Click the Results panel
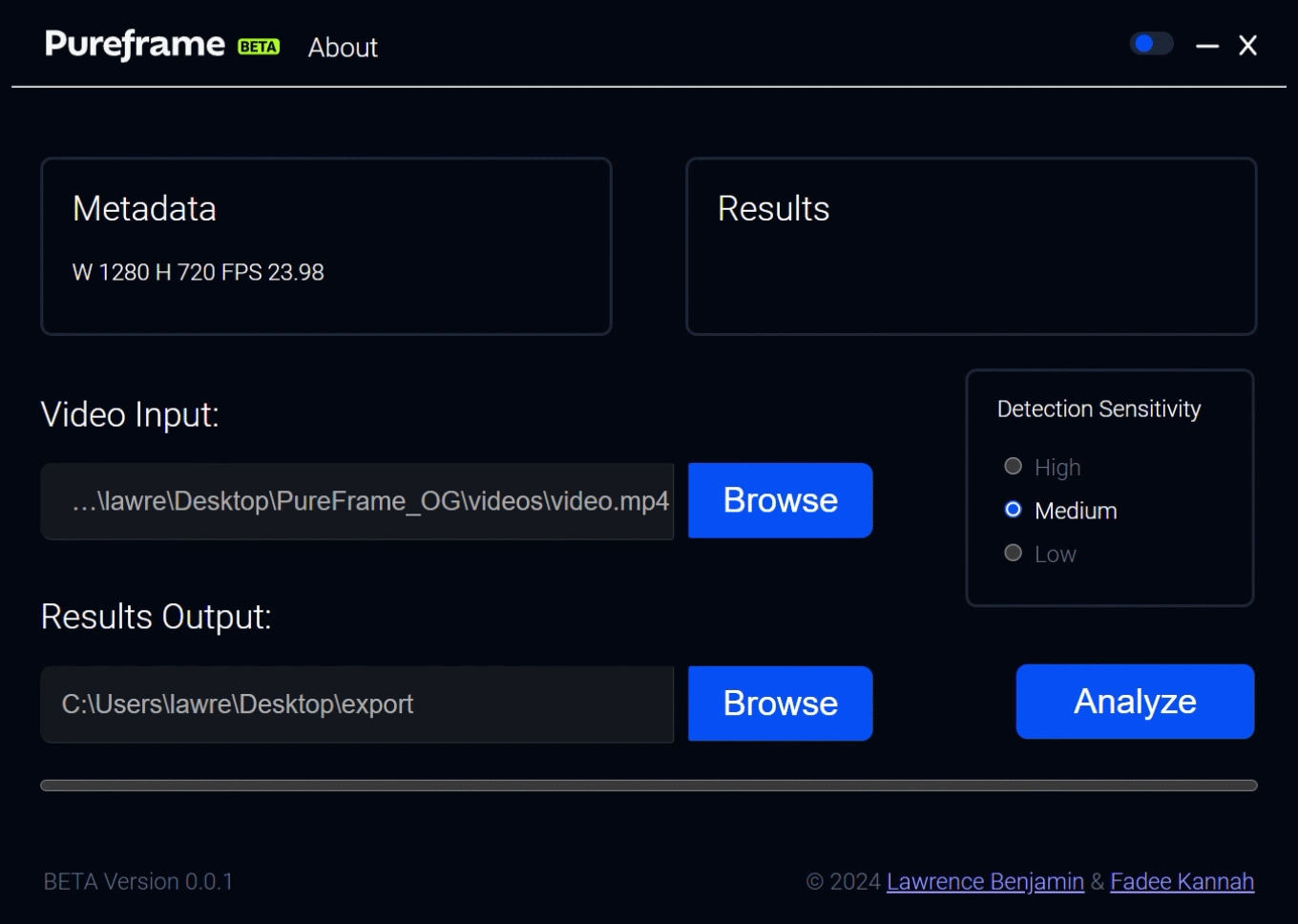The image size is (1298, 924). tap(971, 246)
